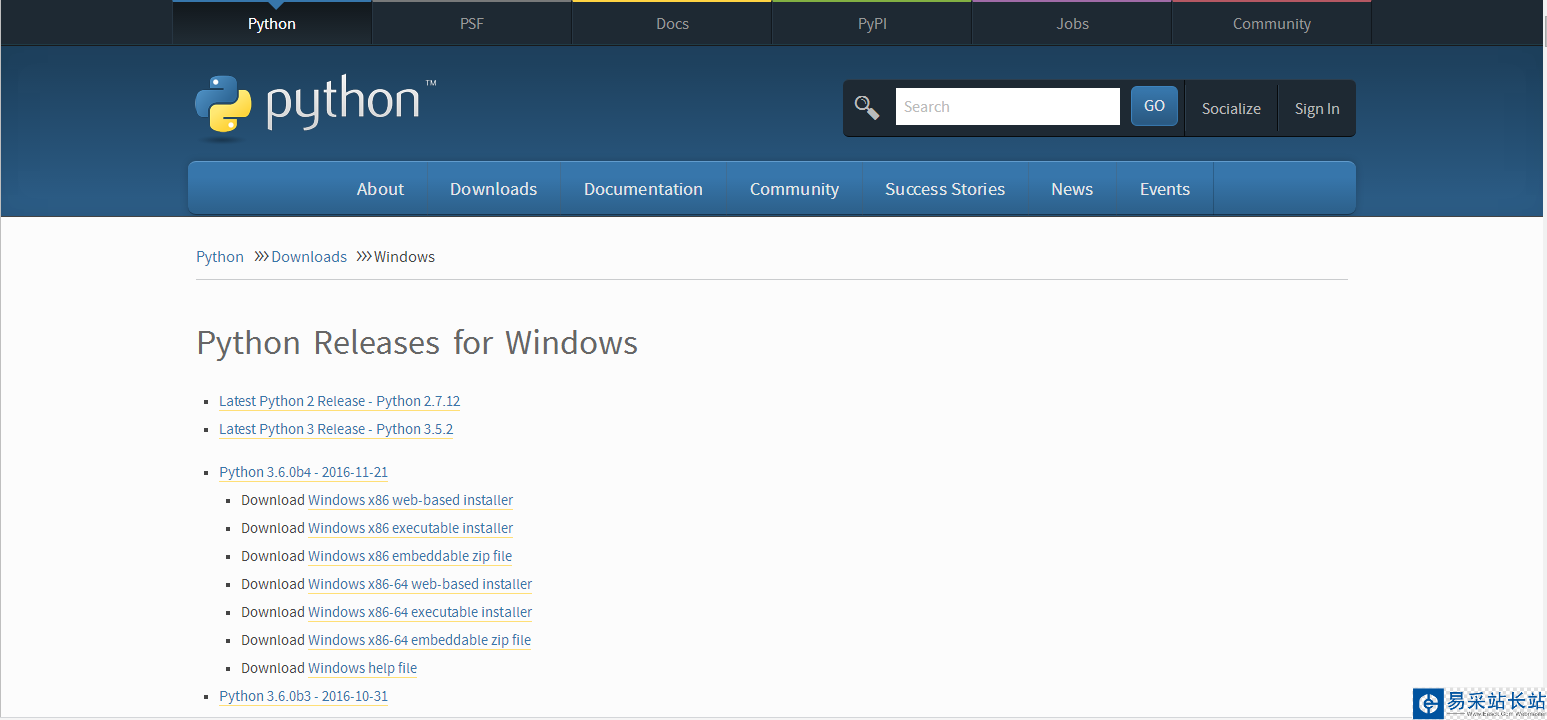Download Windows x86 embeddable zip file
1547x720 pixels.
click(410, 556)
